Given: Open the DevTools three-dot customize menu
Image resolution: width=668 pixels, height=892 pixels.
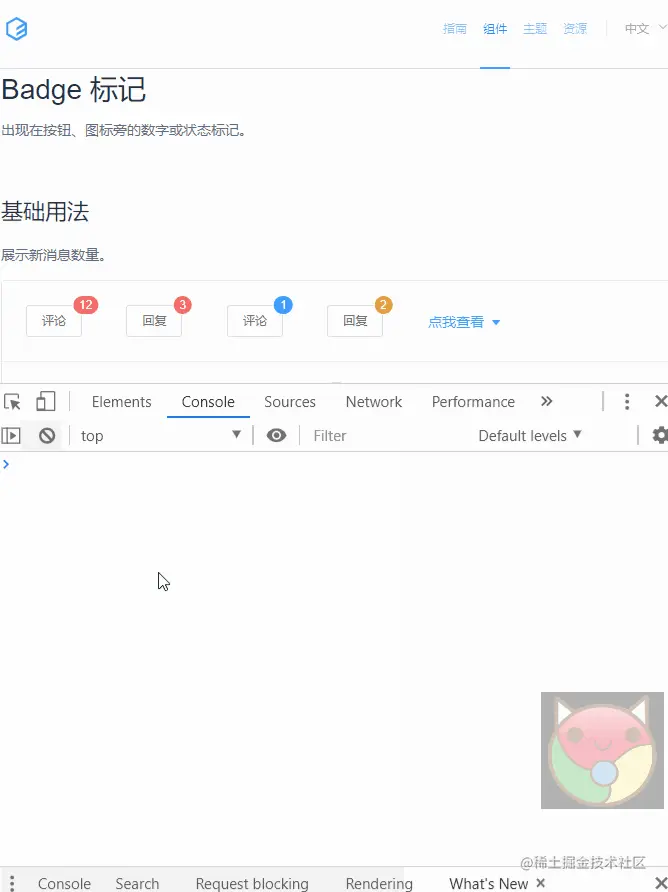Looking at the screenshot, I should pos(627,402).
